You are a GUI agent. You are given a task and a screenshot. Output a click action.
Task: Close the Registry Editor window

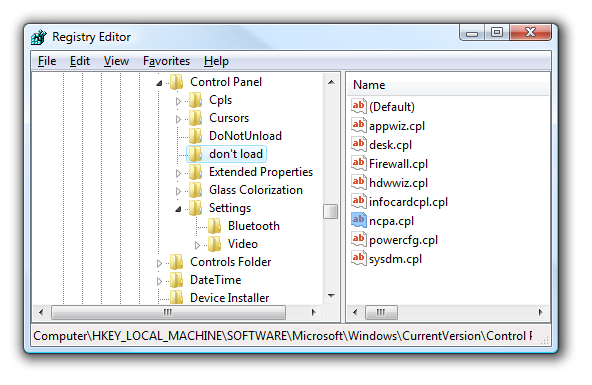[x=530, y=32]
